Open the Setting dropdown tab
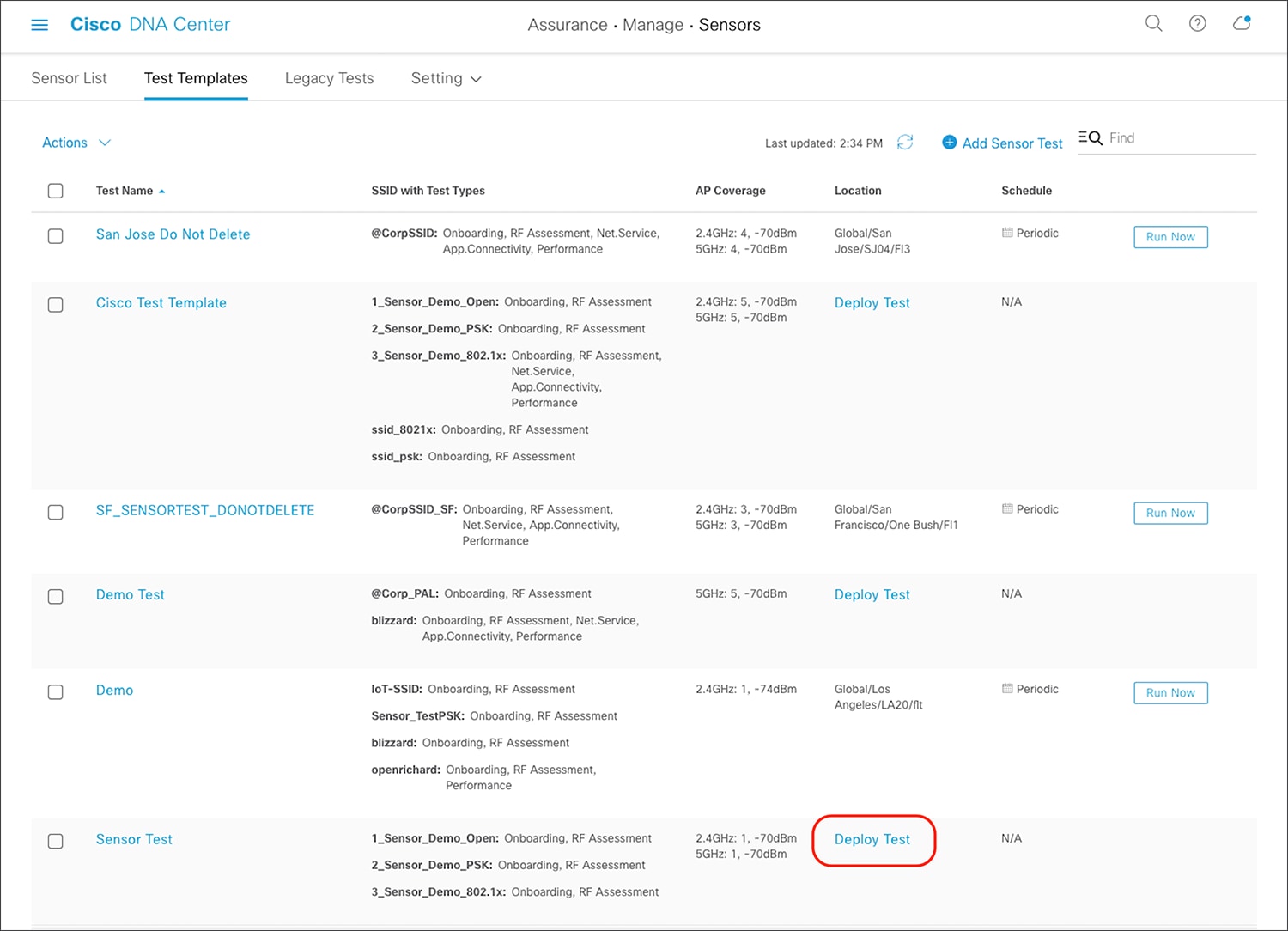1288x931 pixels. click(x=446, y=78)
